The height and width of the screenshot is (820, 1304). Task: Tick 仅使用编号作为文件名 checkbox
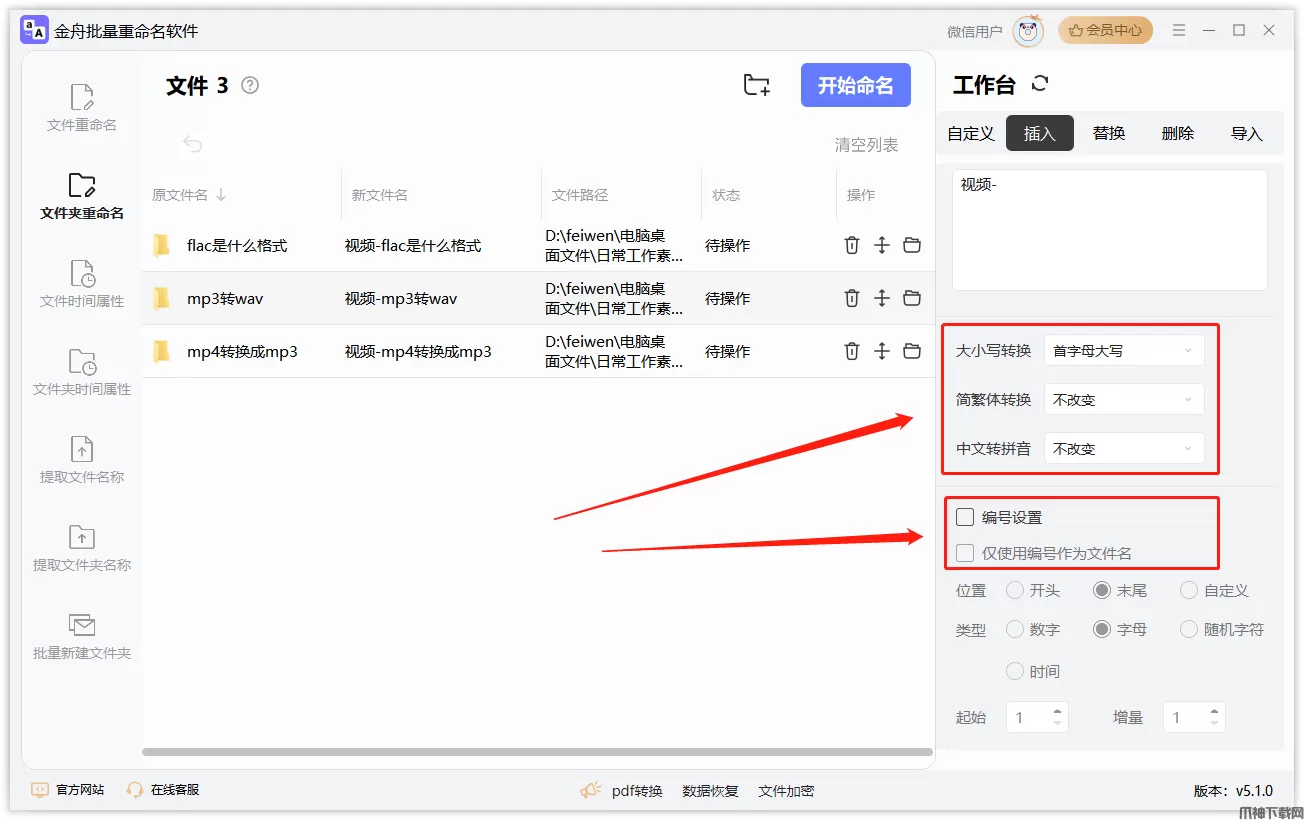pos(965,553)
